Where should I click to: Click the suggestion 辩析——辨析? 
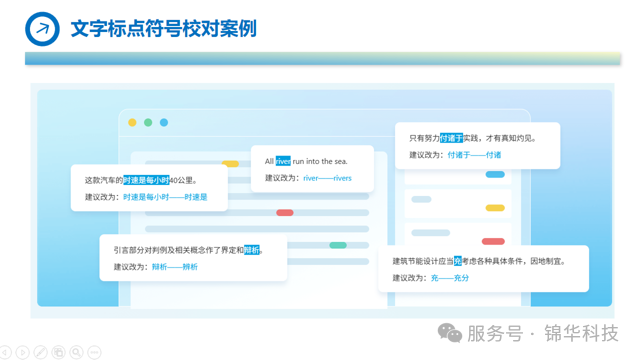pos(175,267)
